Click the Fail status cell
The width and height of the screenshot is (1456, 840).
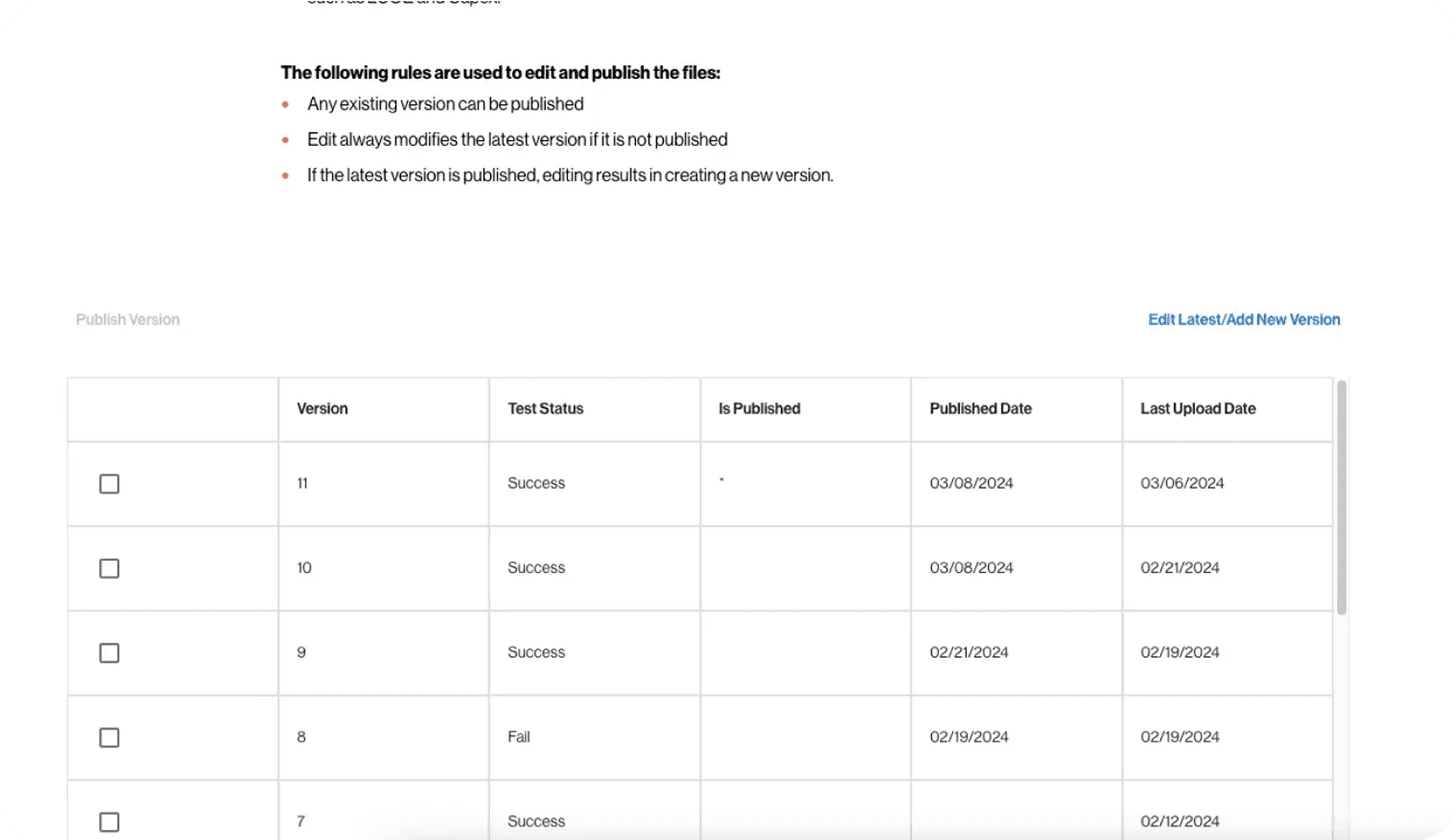pos(519,737)
